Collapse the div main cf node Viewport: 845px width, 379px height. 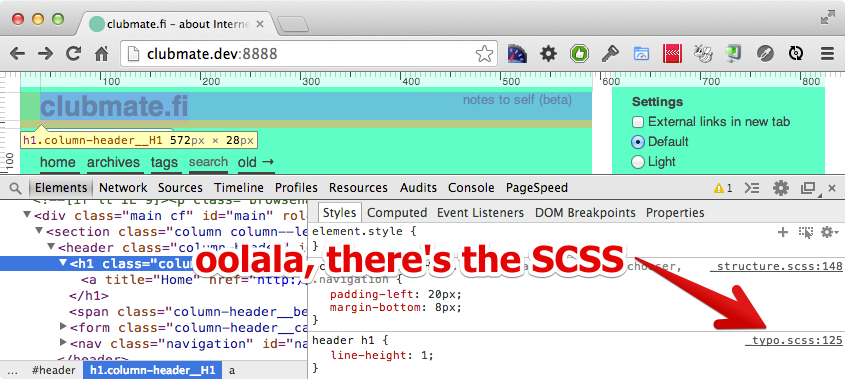tap(27, 215)
